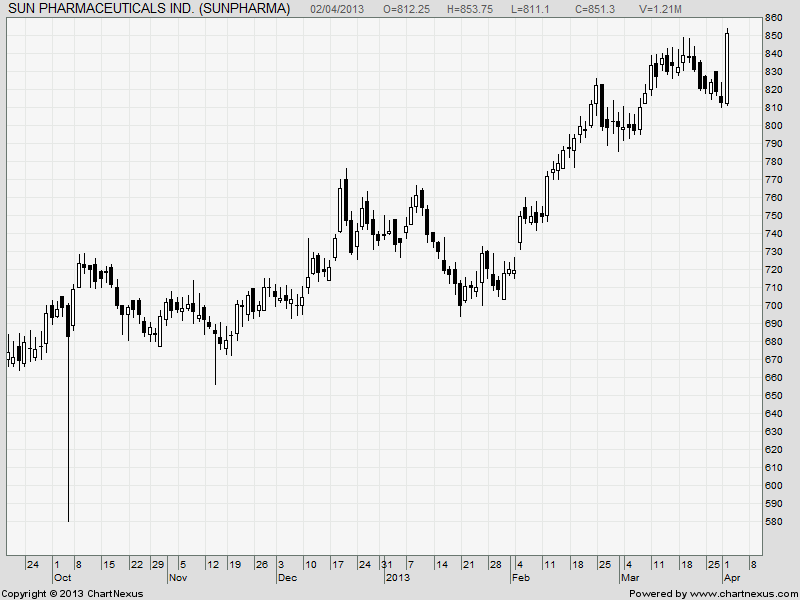
Task: Select the date 02/04/2013 in the header
Action: pyautogui.click(x=337, y=9)
